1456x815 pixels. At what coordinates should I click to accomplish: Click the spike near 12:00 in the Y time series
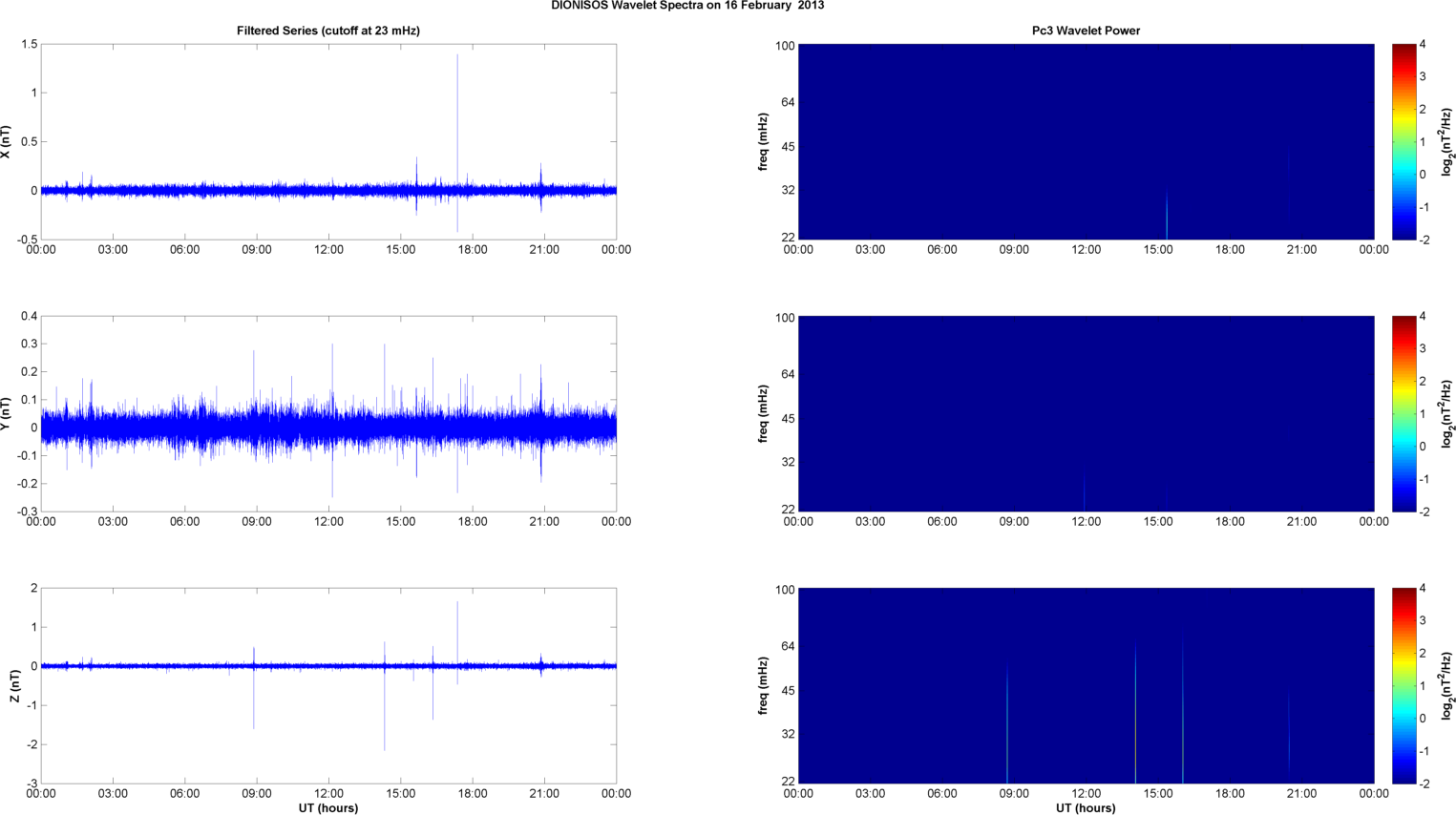tap(332, 420)
